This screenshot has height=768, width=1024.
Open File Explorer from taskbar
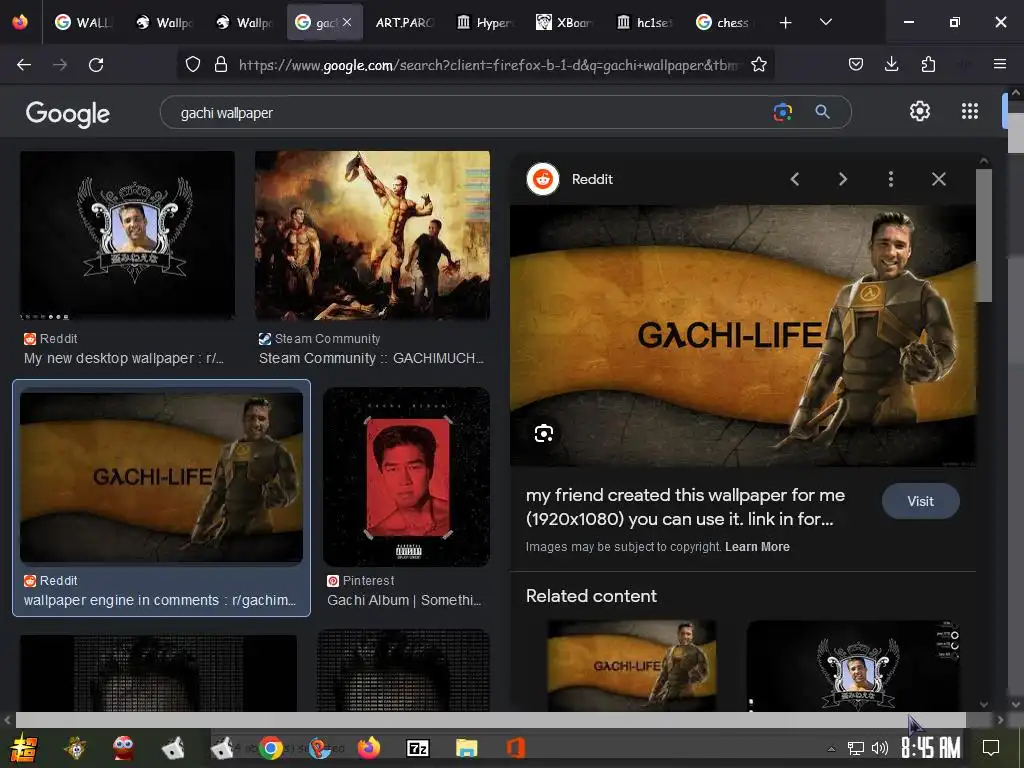click(466, 748)
